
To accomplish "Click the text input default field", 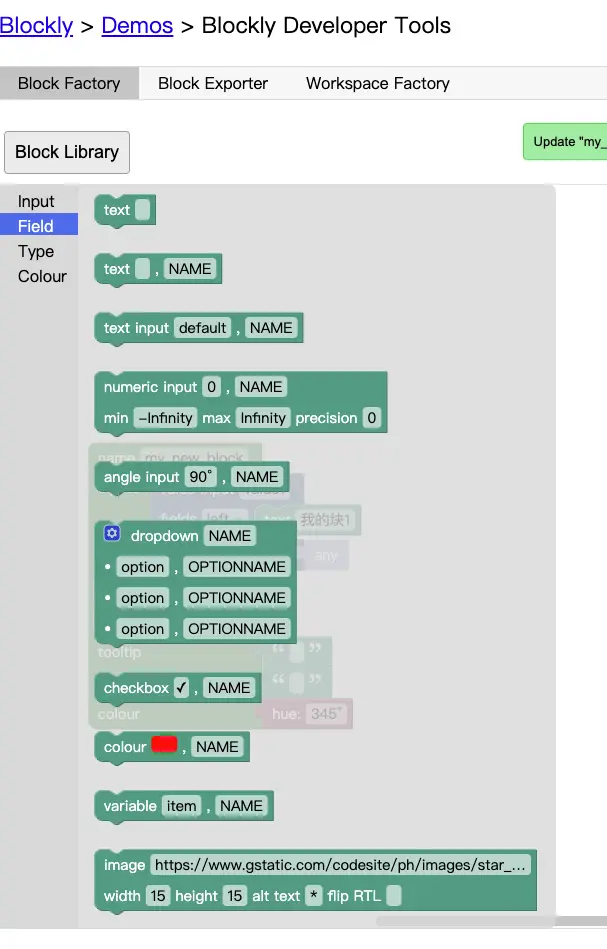I will (x=202, y=328).
